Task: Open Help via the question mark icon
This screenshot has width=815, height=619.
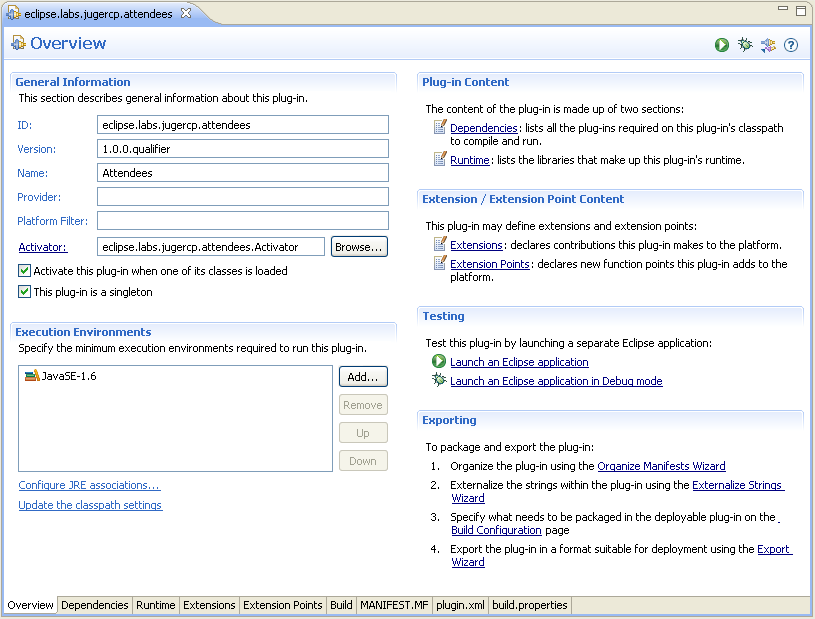Action: (791, 45)
